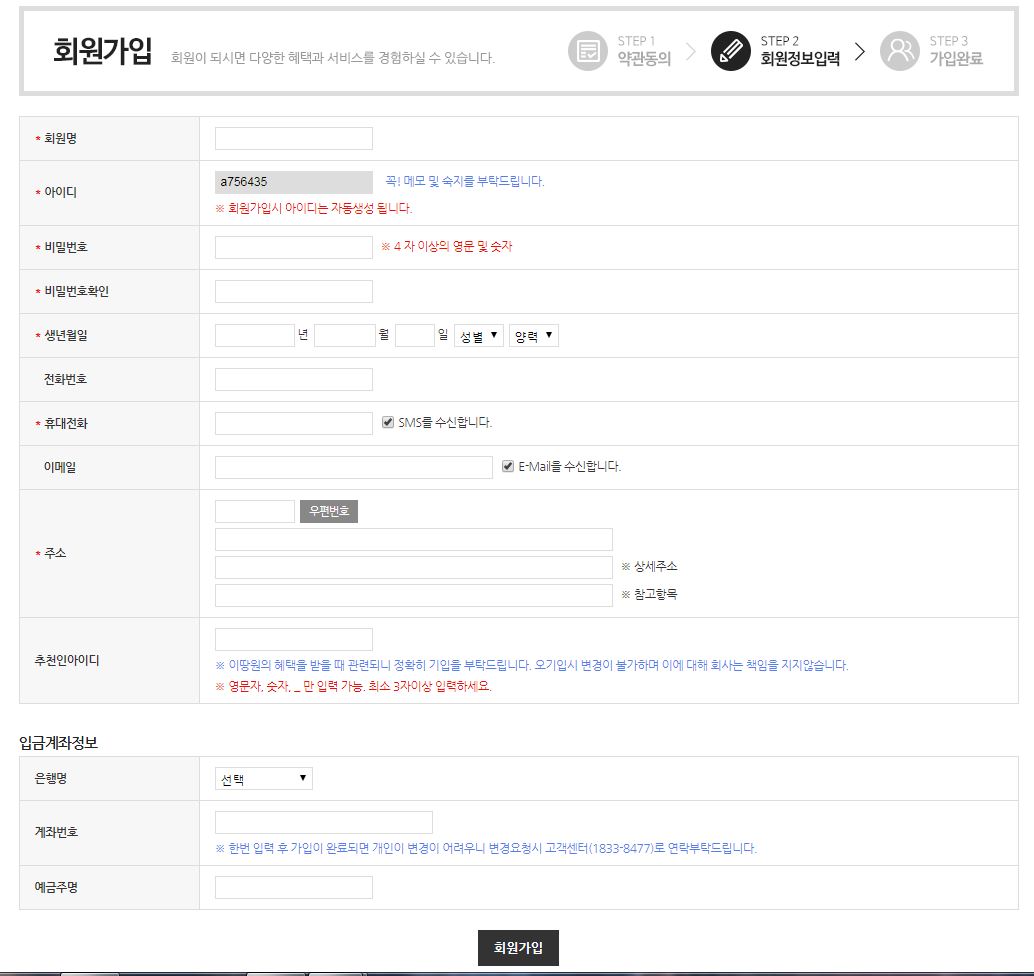Click the 휴대전화 input field

(x=294, y=423)
